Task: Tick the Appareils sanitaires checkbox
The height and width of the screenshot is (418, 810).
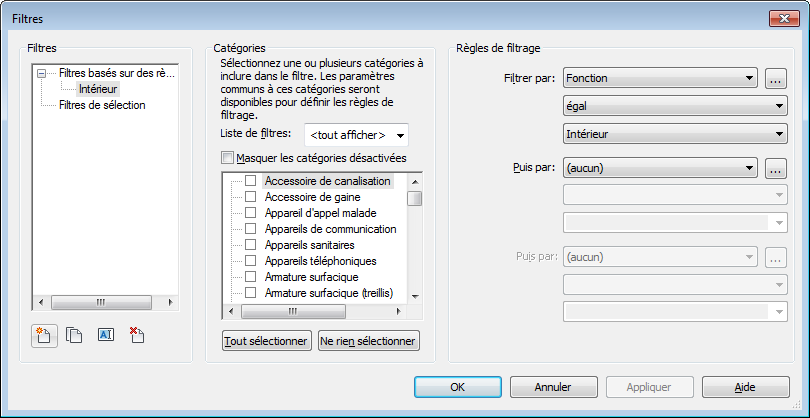Action: [x=251, y=245]
